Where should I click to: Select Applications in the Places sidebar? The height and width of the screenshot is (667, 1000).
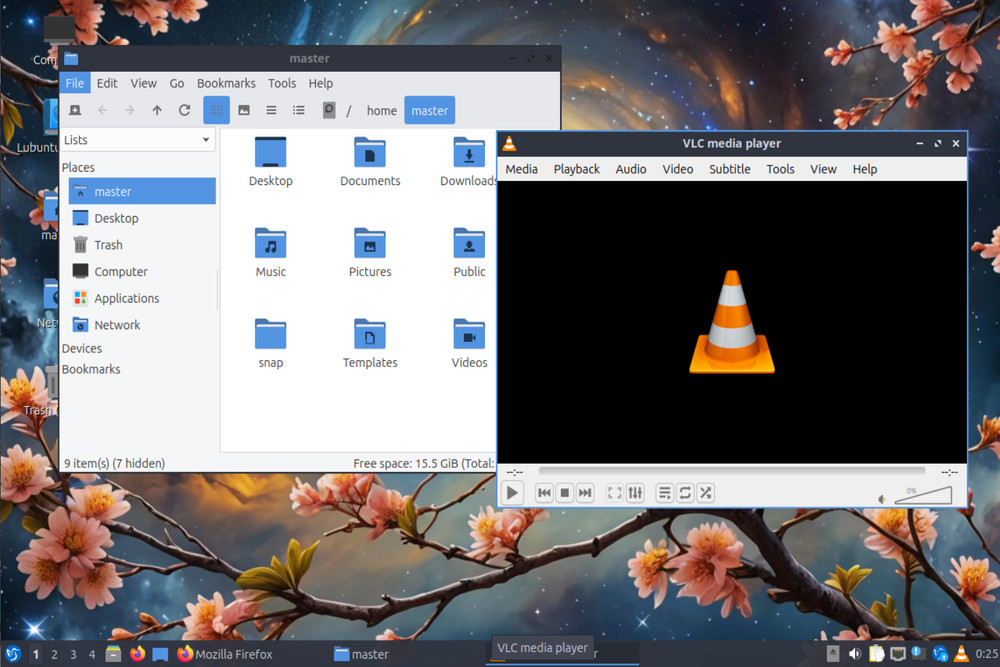click(127, 298)
